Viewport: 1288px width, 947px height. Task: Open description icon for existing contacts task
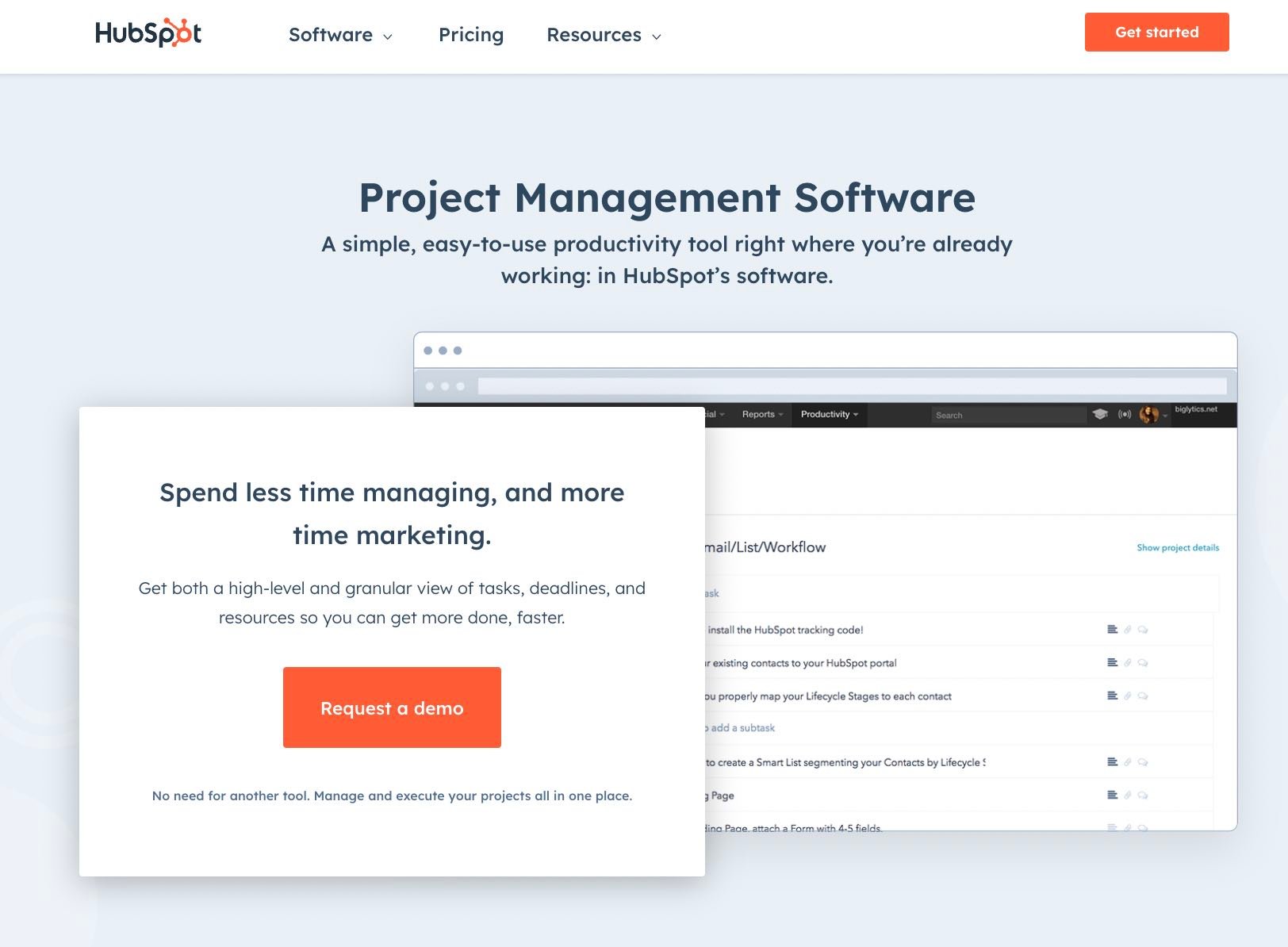pos(1113,663)
